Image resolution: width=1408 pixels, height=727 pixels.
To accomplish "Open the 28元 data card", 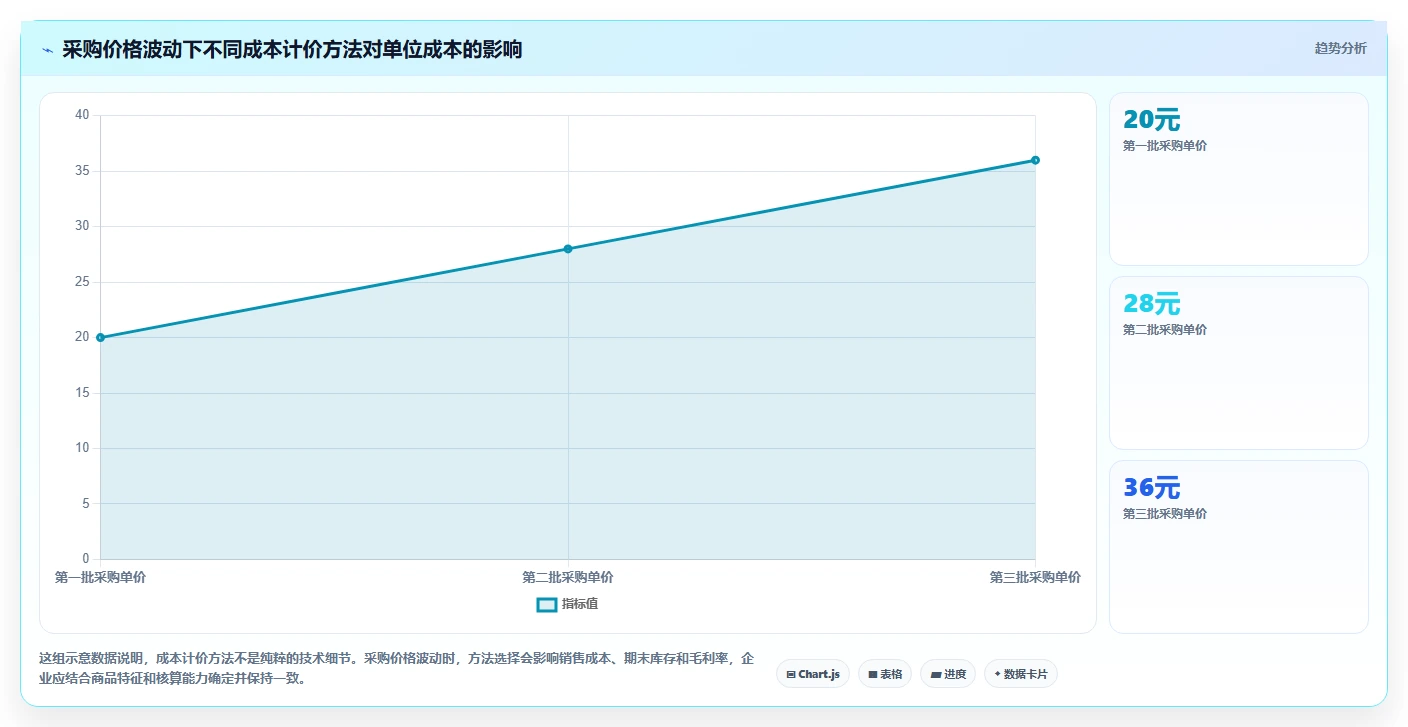I will 1239,363.
